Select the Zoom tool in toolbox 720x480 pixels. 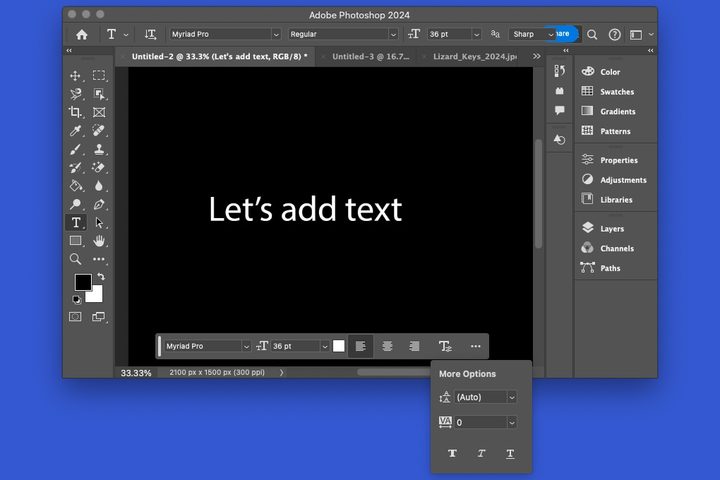tap(75, 259)
